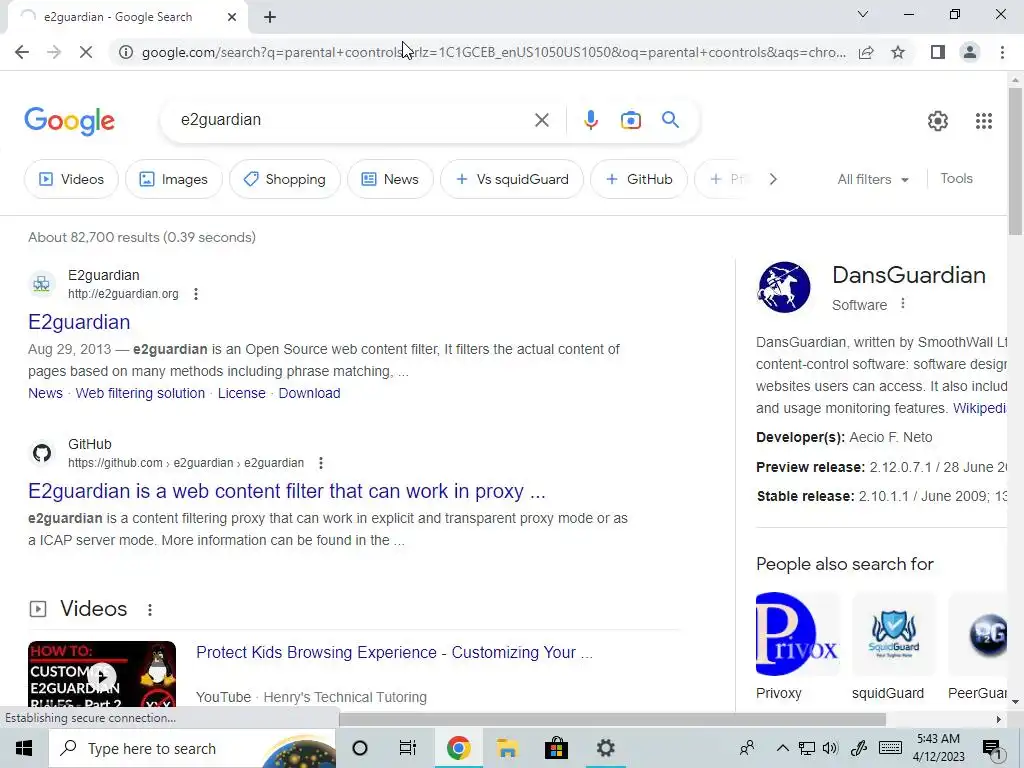Open Protect Kids Browsing Experience video link

pos(394,652)
